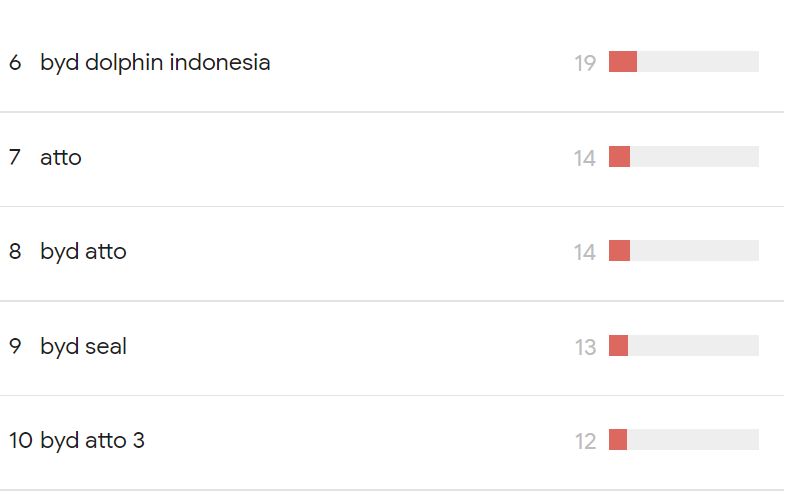Image resolution: width=786 pixels, height=495 pixels.
Task: Click the score value 12
Action: 585,441
